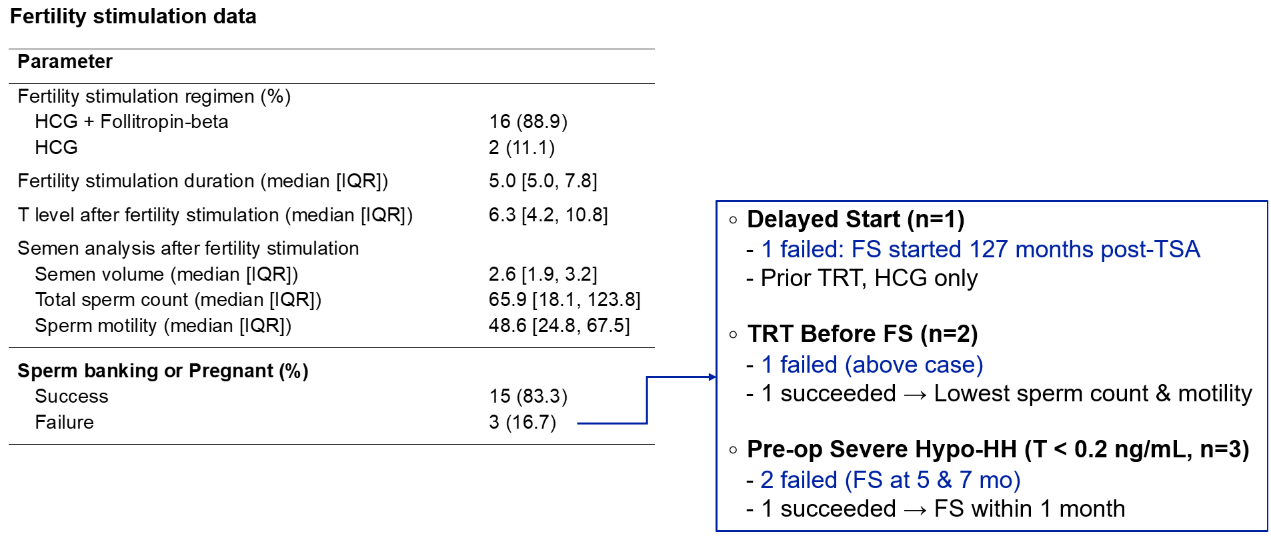Image resolution: width=1271 pixels, height=544 pixels.
Task: Select the fertility stimulation duration row label
Action: point(203,181)
